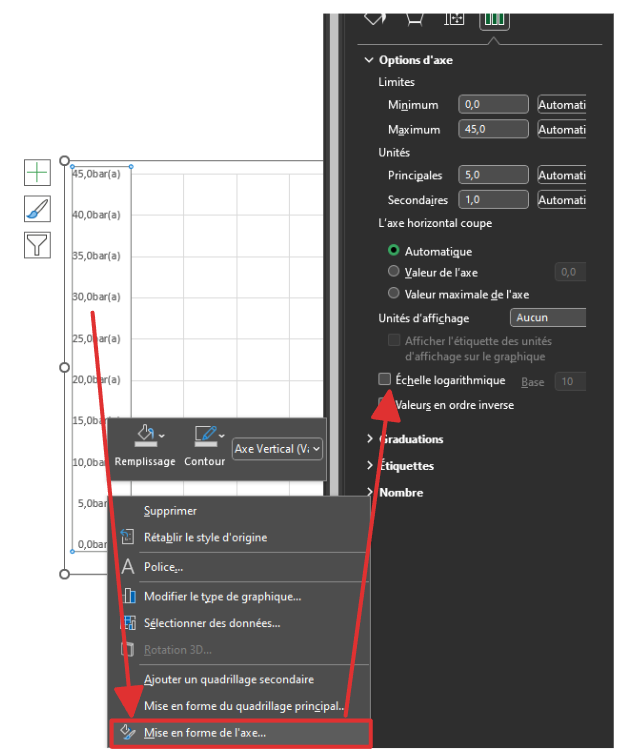This screenshot has width=628, height=755.
Task: Enable the Échelle logarithmique checkbox
Action: pos(384,379)
